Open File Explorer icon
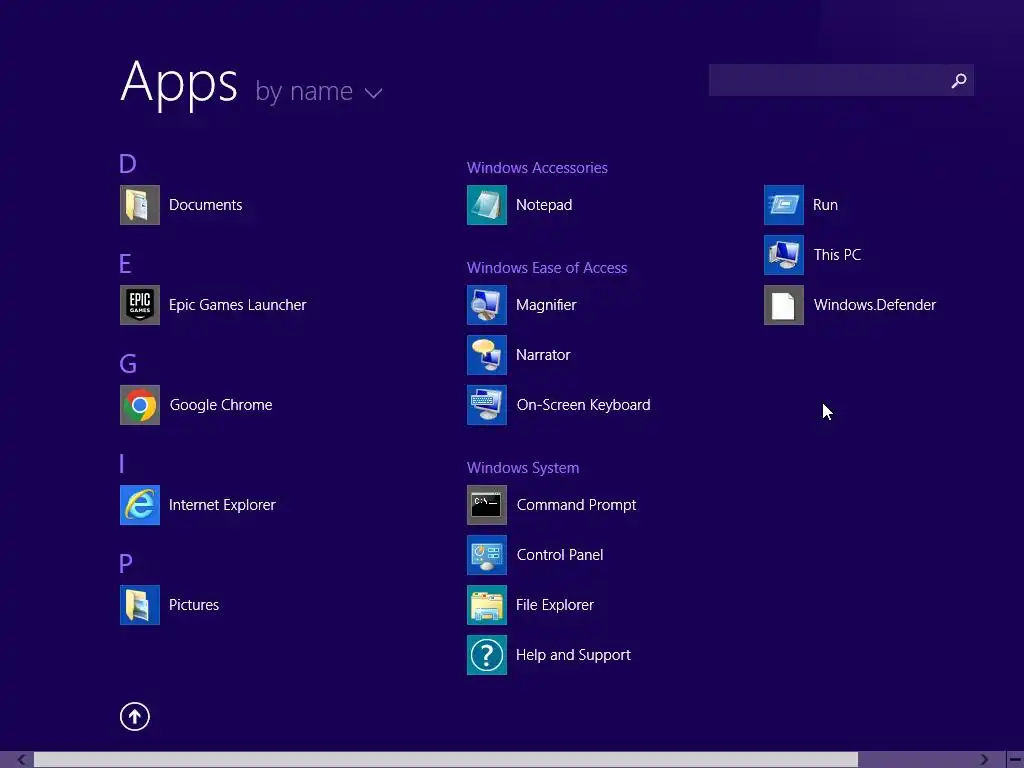The width and height of the screenshot is (1024, 768). (x=487, y=605)
